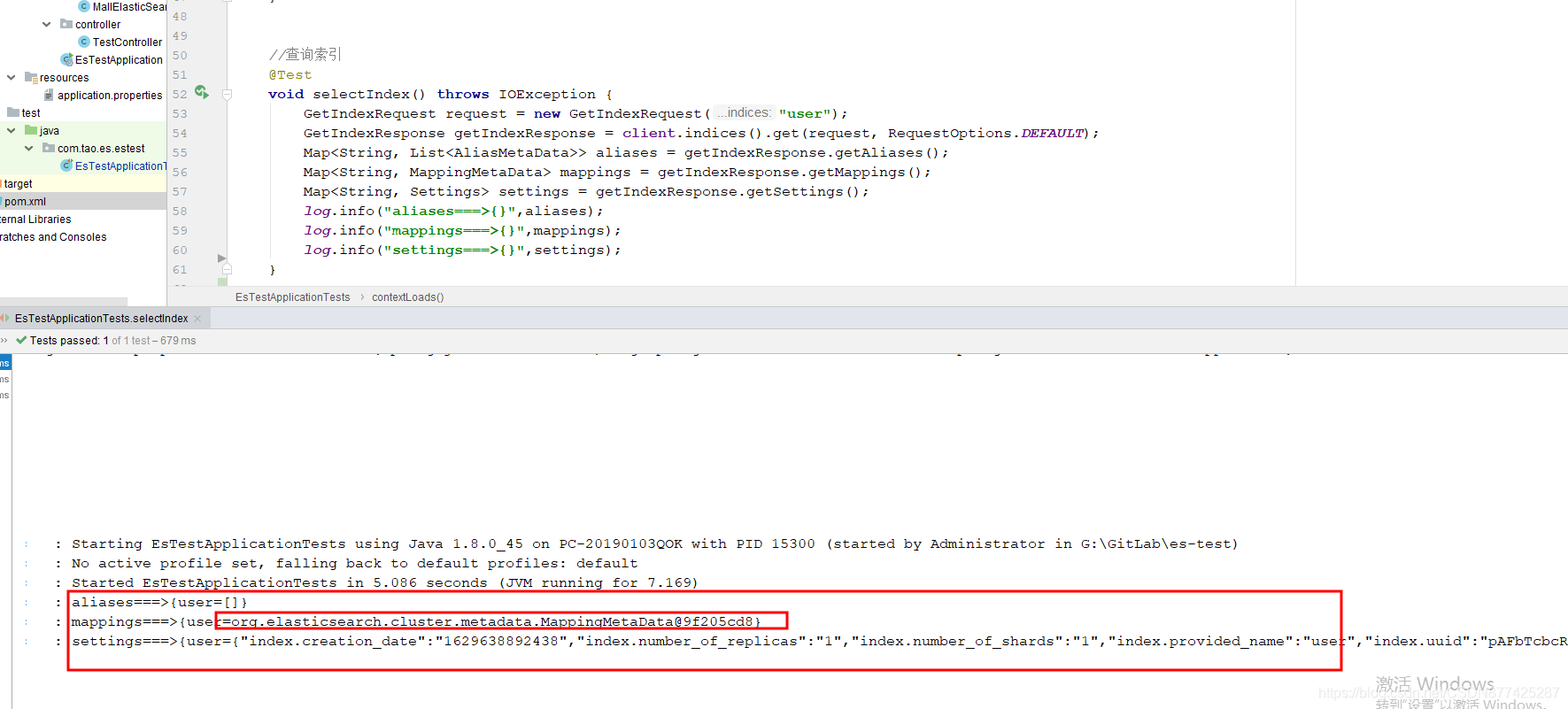Close the EsTestApplicationTests.selectIndex run tab
The height and width of the screenshot is (709, 1568).
click(197, 319)
